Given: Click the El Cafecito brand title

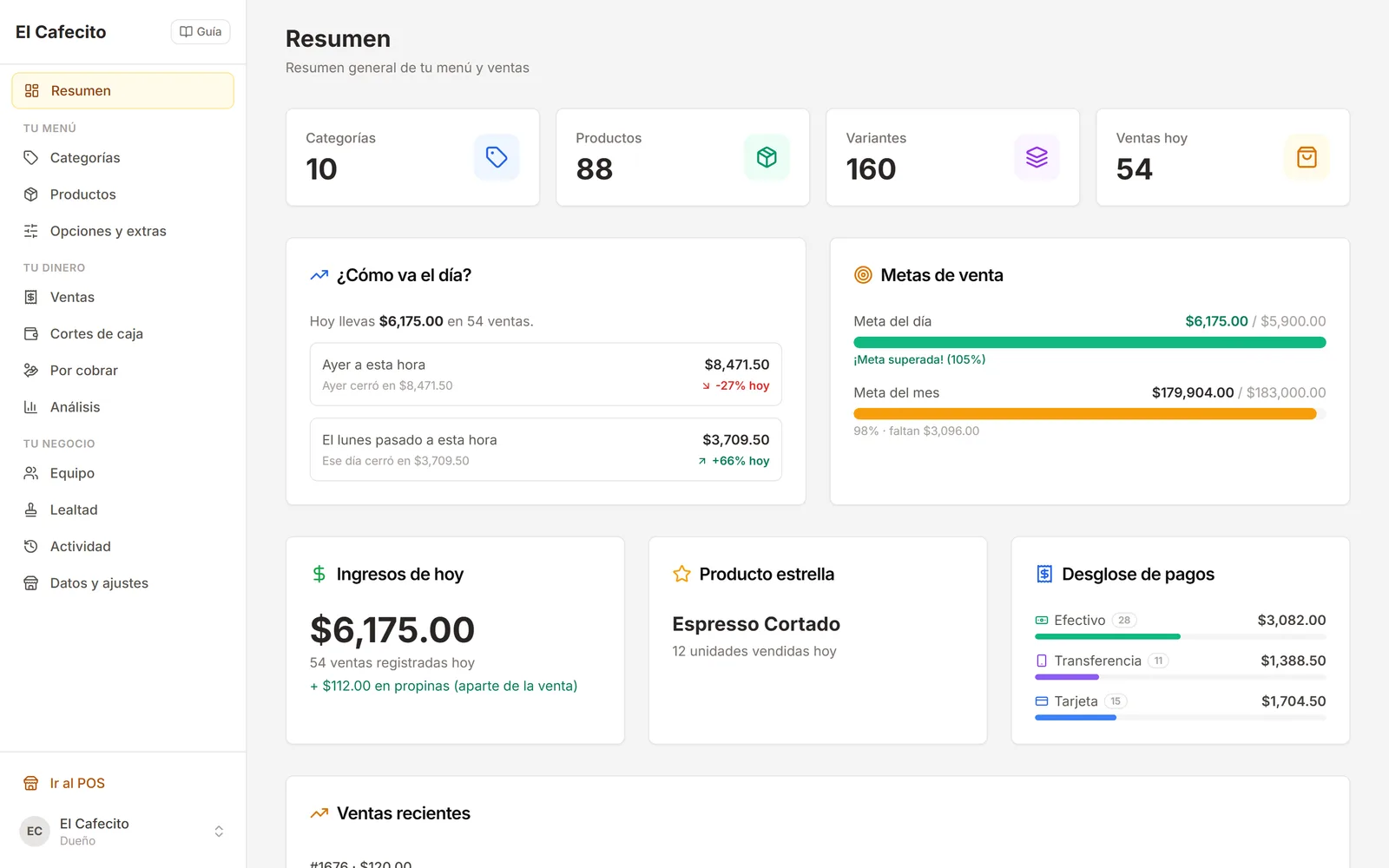Looking at the screenshot, I should 61,32.
